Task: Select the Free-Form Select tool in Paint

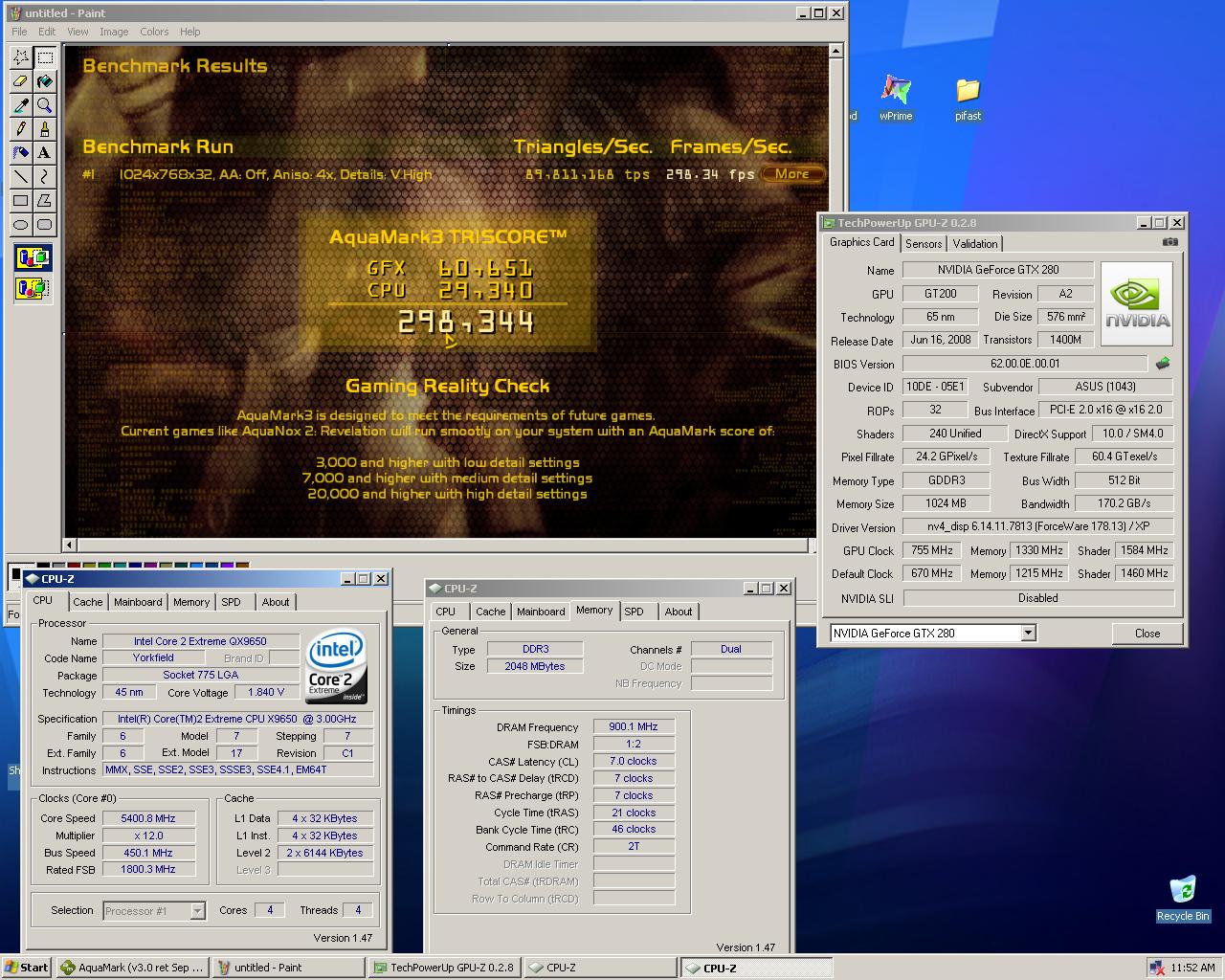Action: pyautogui.click(x=20, y=57)
